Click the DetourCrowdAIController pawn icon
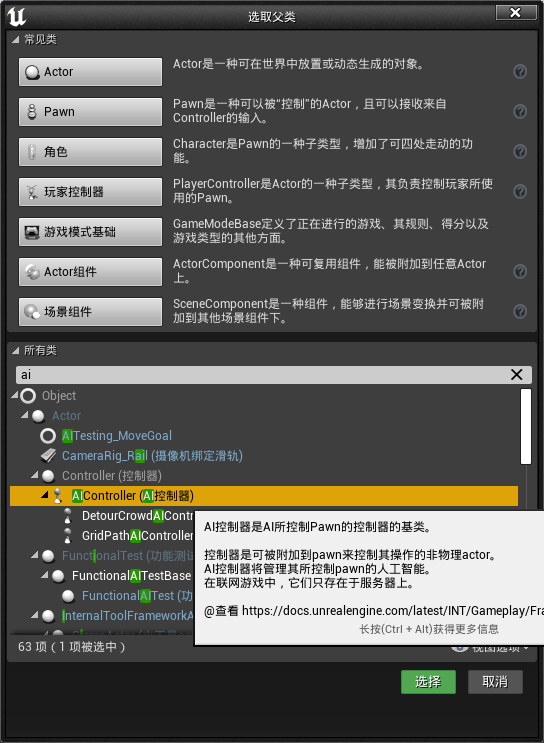The height and width of the screenshot is (743, 544). pyautogui.click(x=68, y=516)
